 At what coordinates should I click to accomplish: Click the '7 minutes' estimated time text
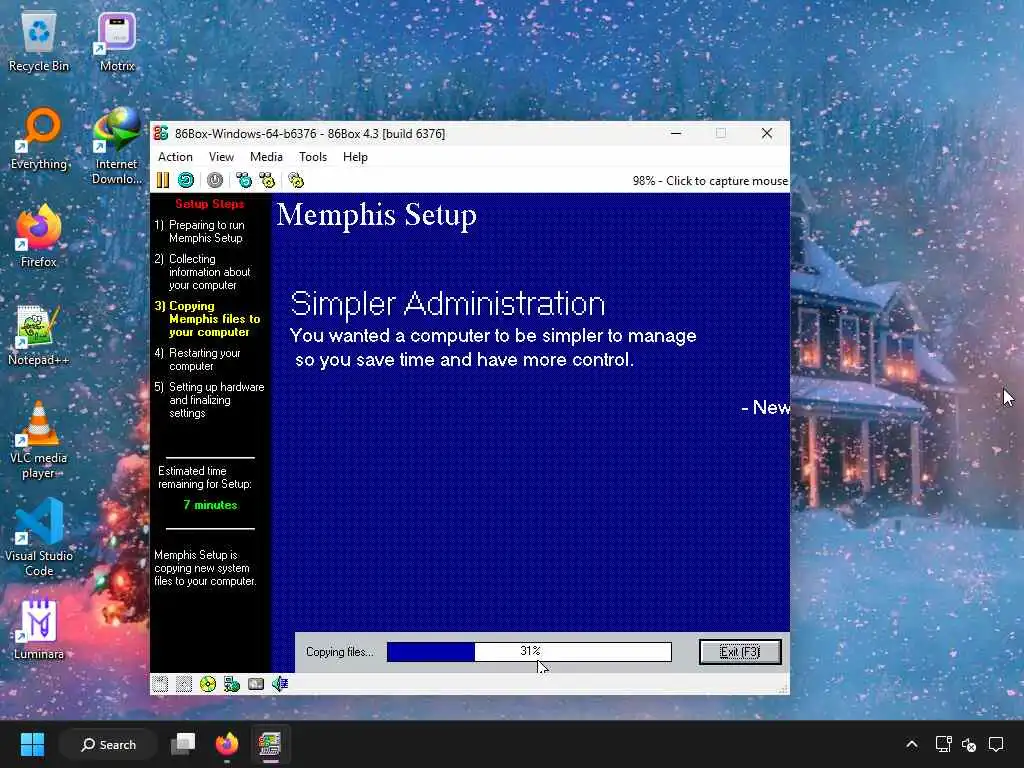tap(210, 505)
